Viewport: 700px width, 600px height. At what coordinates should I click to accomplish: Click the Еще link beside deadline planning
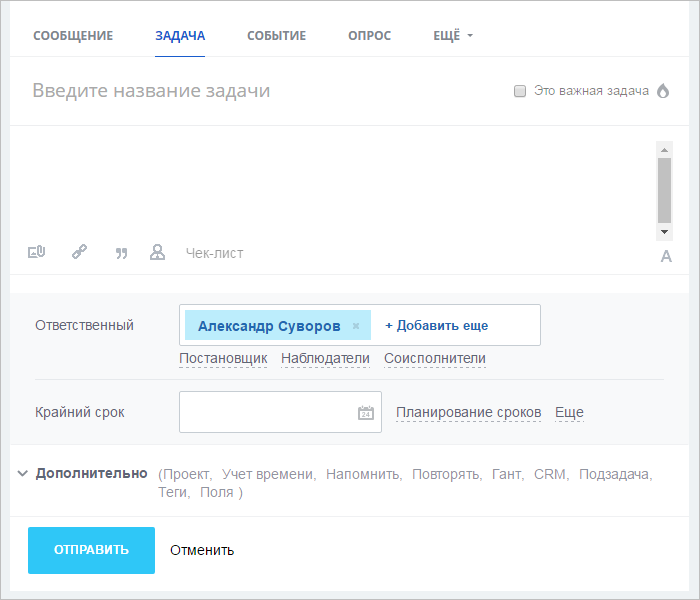(569, 412)
